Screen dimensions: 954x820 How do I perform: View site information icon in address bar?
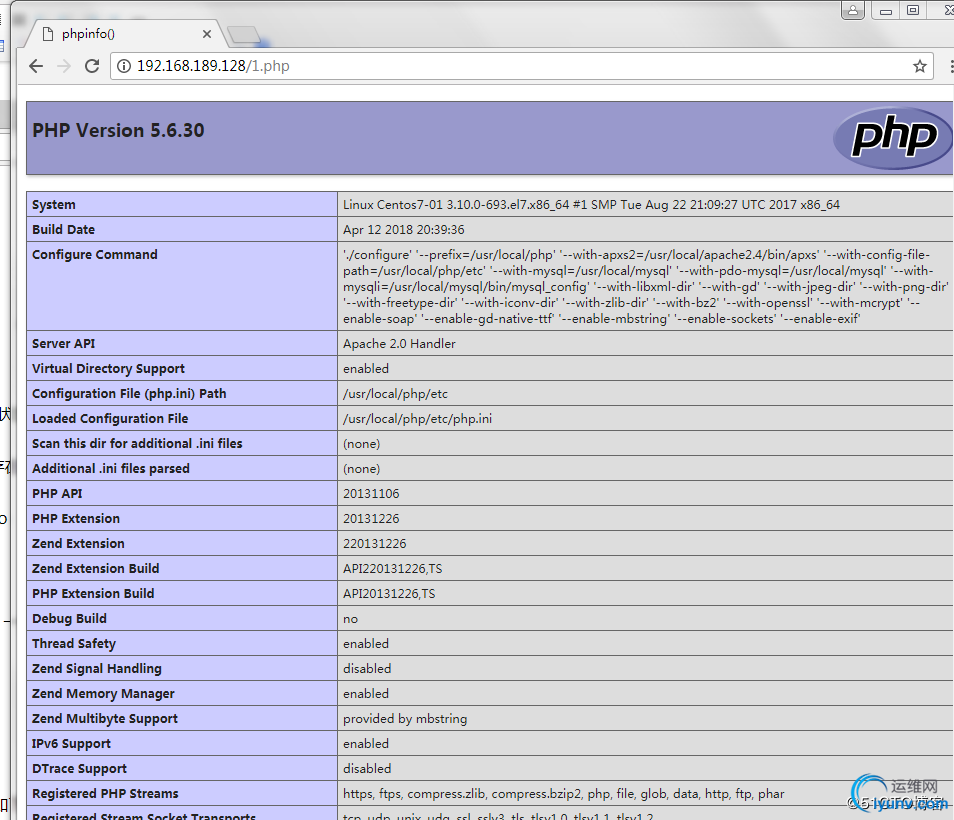click(x=124, y=66)
